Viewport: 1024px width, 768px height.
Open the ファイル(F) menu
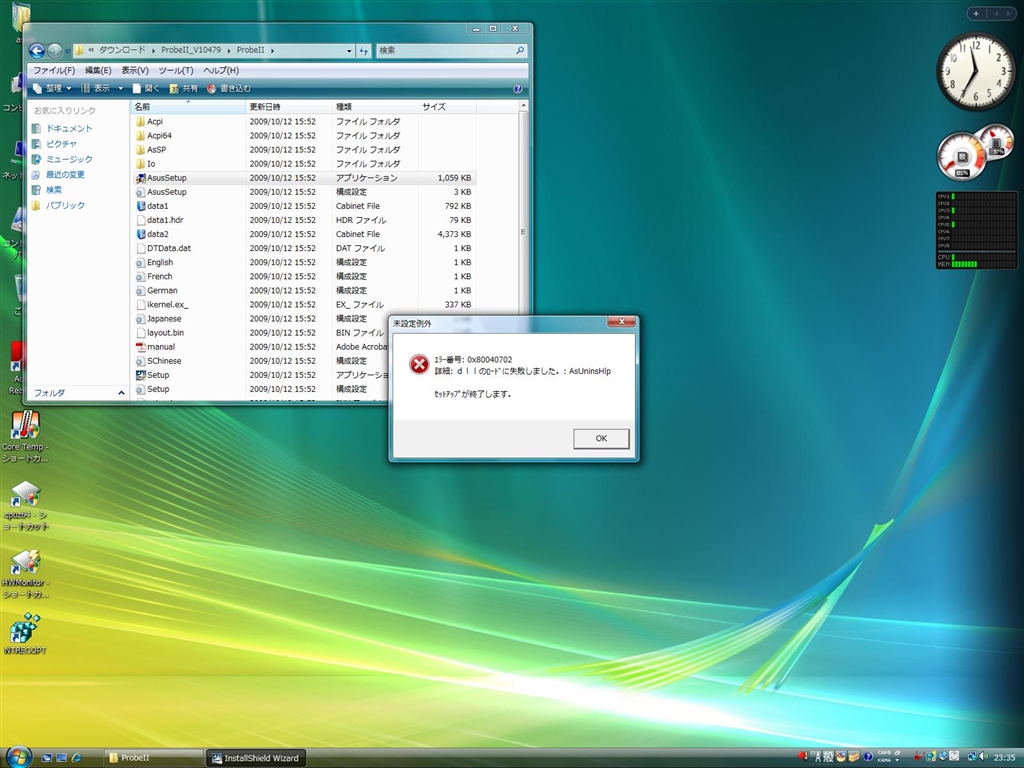point(54,70)
